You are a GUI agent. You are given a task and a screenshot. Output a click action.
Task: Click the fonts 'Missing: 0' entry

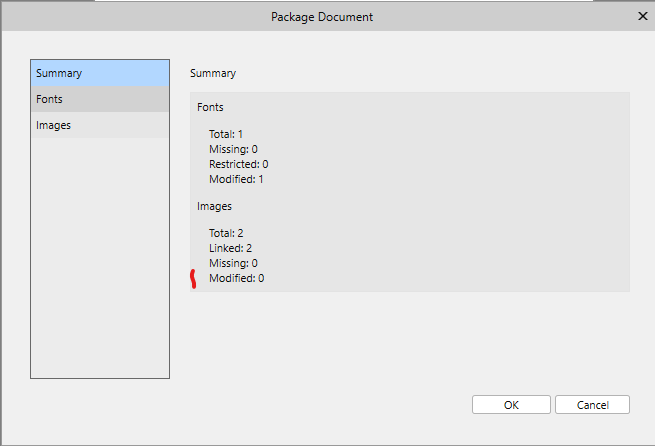pos(234,149)
